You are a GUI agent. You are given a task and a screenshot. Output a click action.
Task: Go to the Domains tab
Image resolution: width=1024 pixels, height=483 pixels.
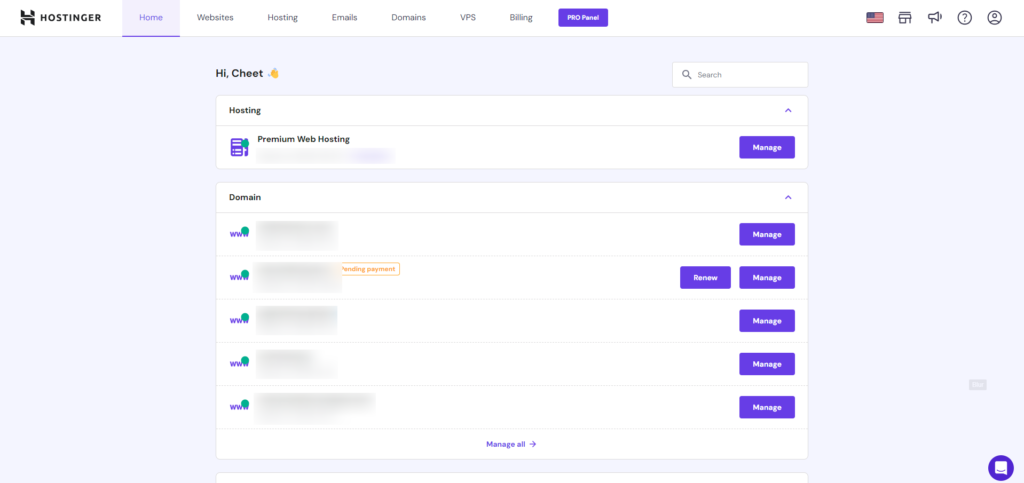point(408,18)
